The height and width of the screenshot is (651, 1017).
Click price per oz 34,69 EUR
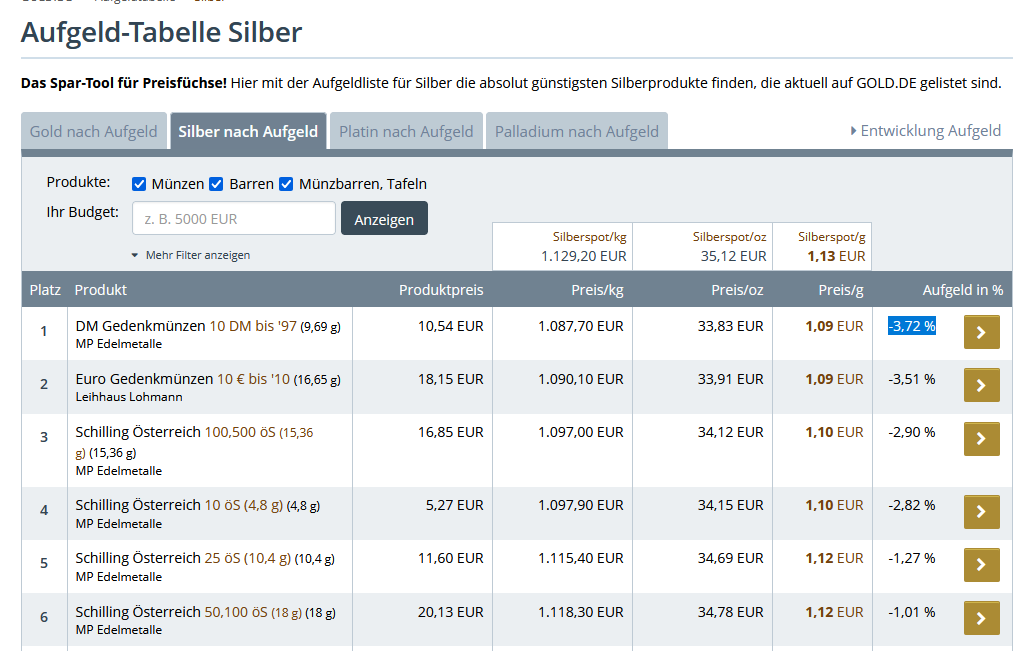click(x=730, y=558)
